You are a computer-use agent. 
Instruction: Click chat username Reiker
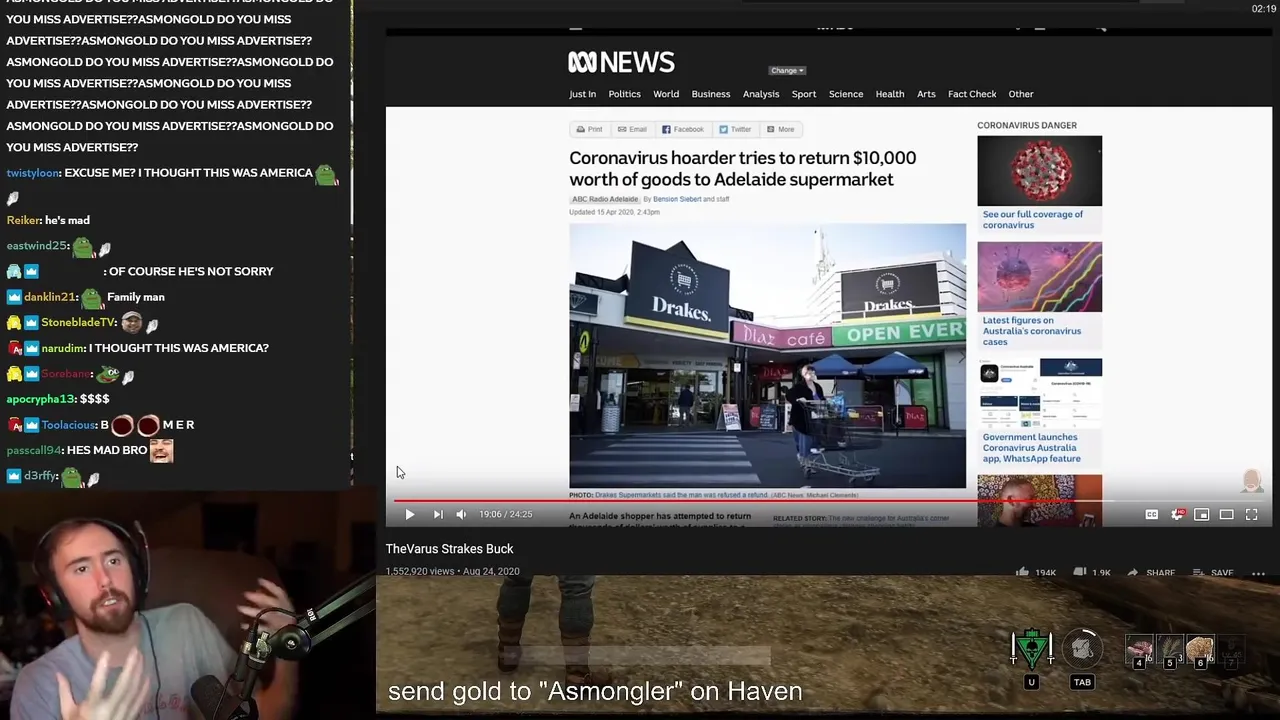pyautogui.click(x=24, y=220)
